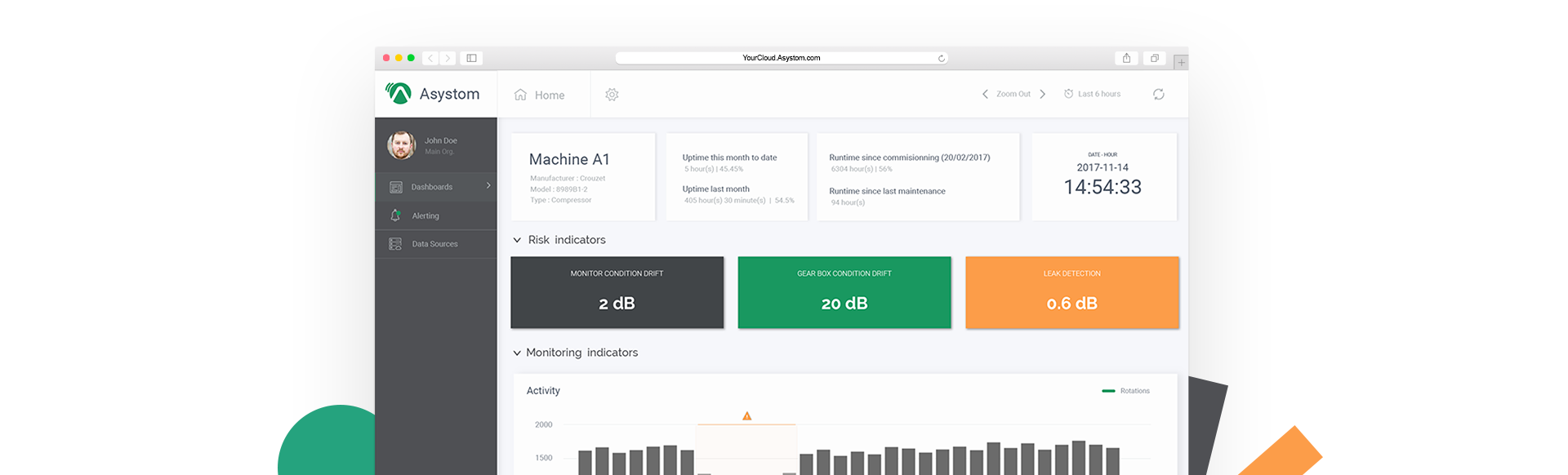Go to the Home tab
This screenshot has width=1568, height=475.
coord(540,95)
